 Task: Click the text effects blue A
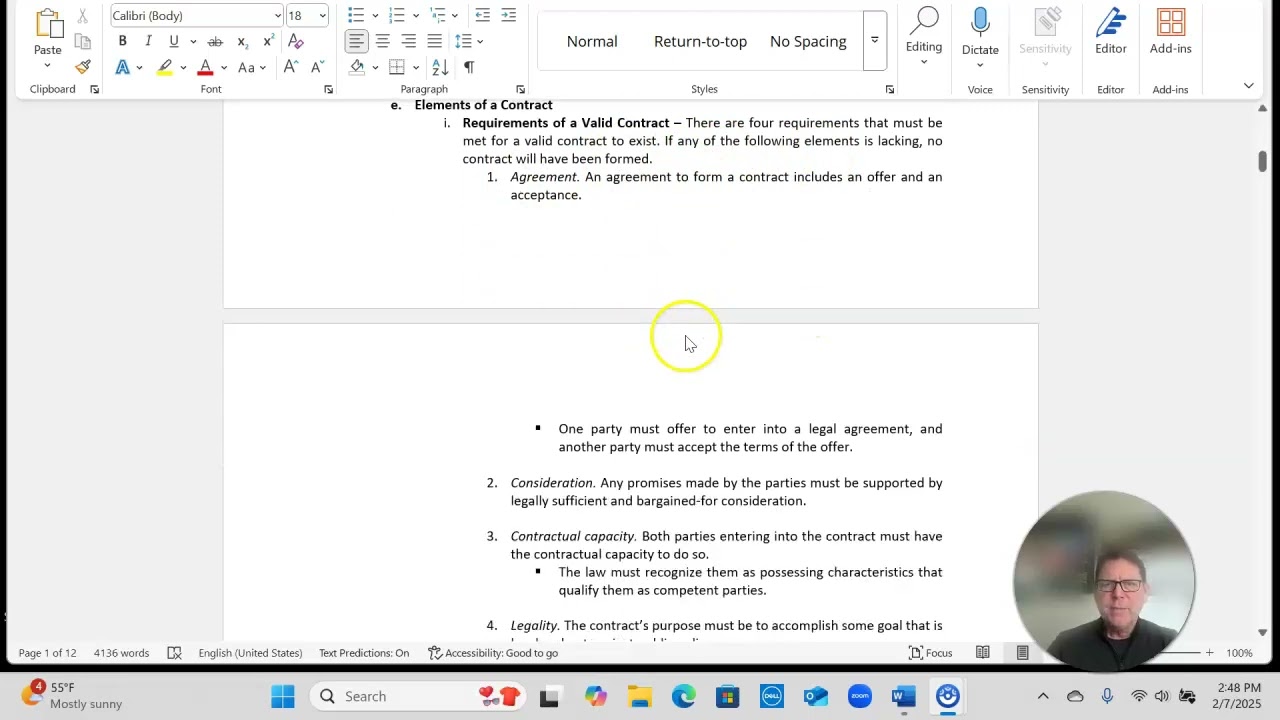[x=122, y=67]
